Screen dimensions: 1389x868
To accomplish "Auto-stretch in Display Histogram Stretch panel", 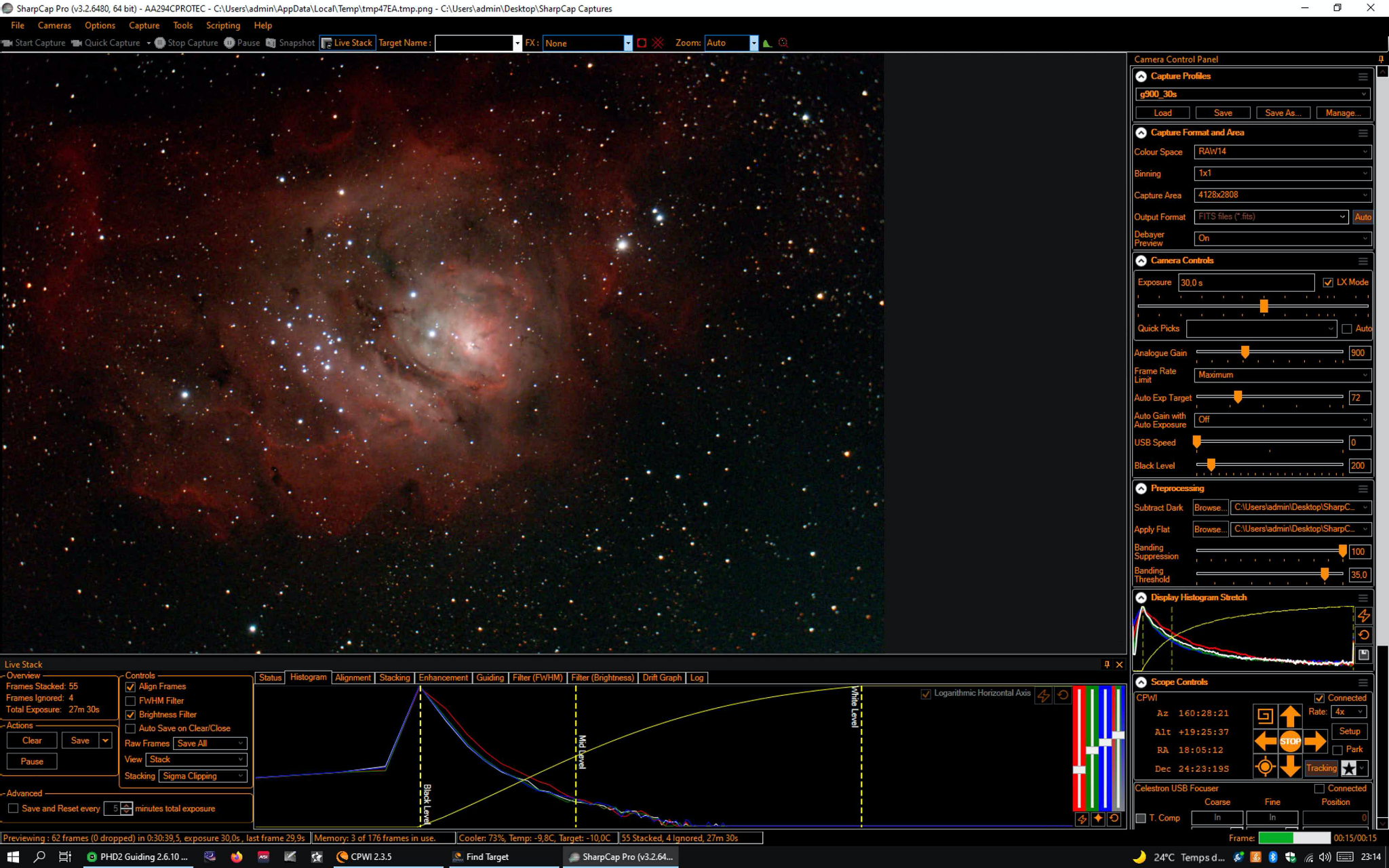I will click(x=1363, y=616).
